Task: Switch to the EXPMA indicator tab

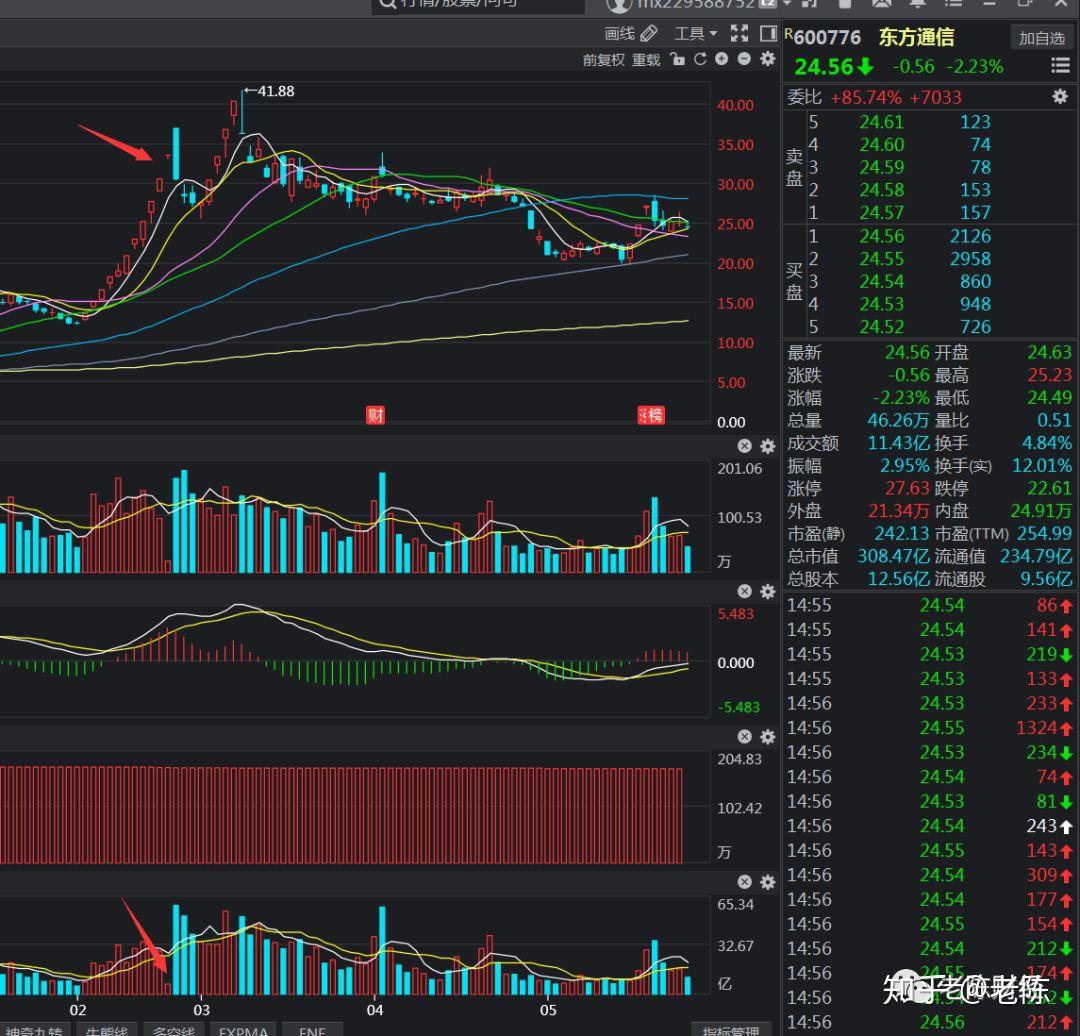Action: click(x=243, y=1030)
